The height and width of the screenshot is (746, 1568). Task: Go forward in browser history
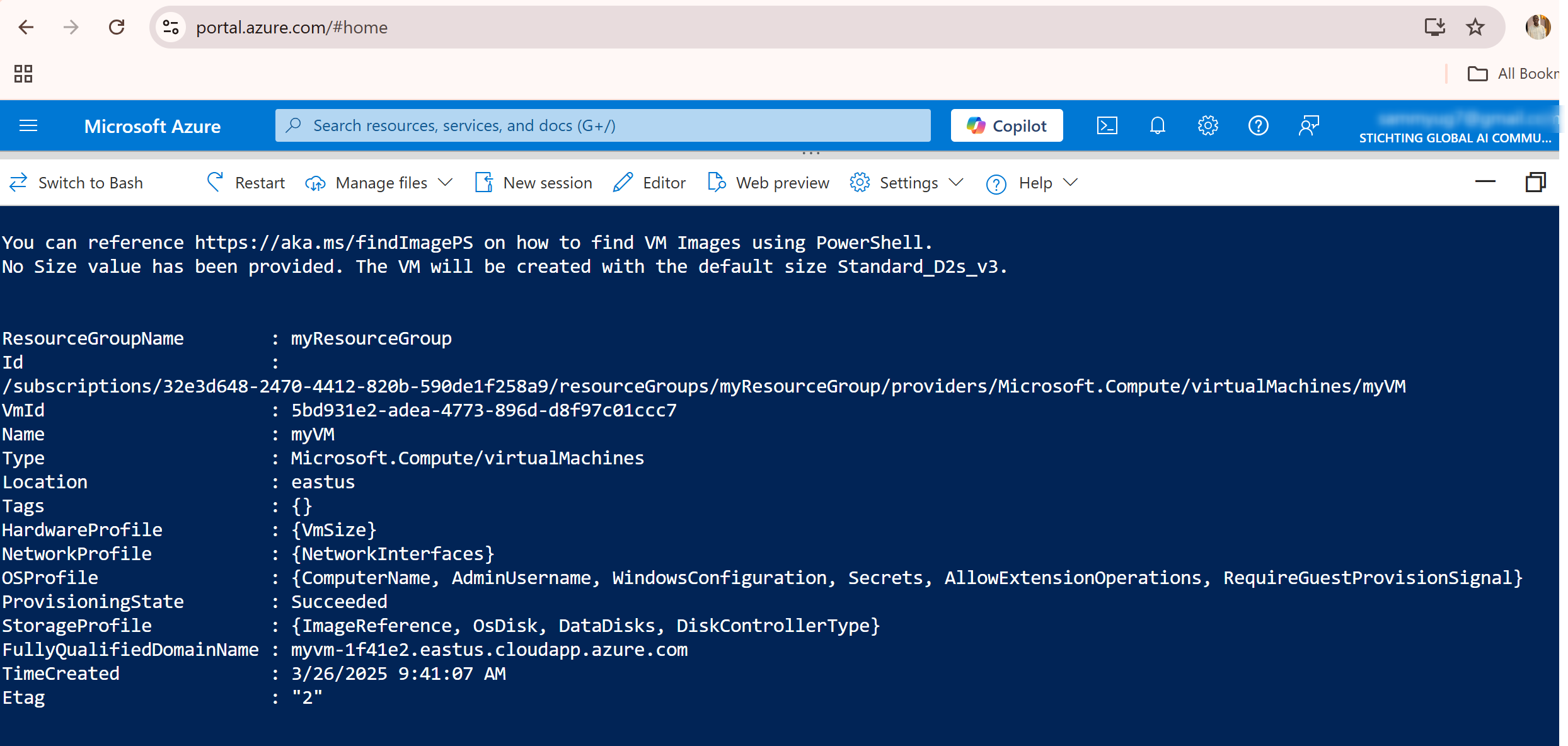pos(71,27)
